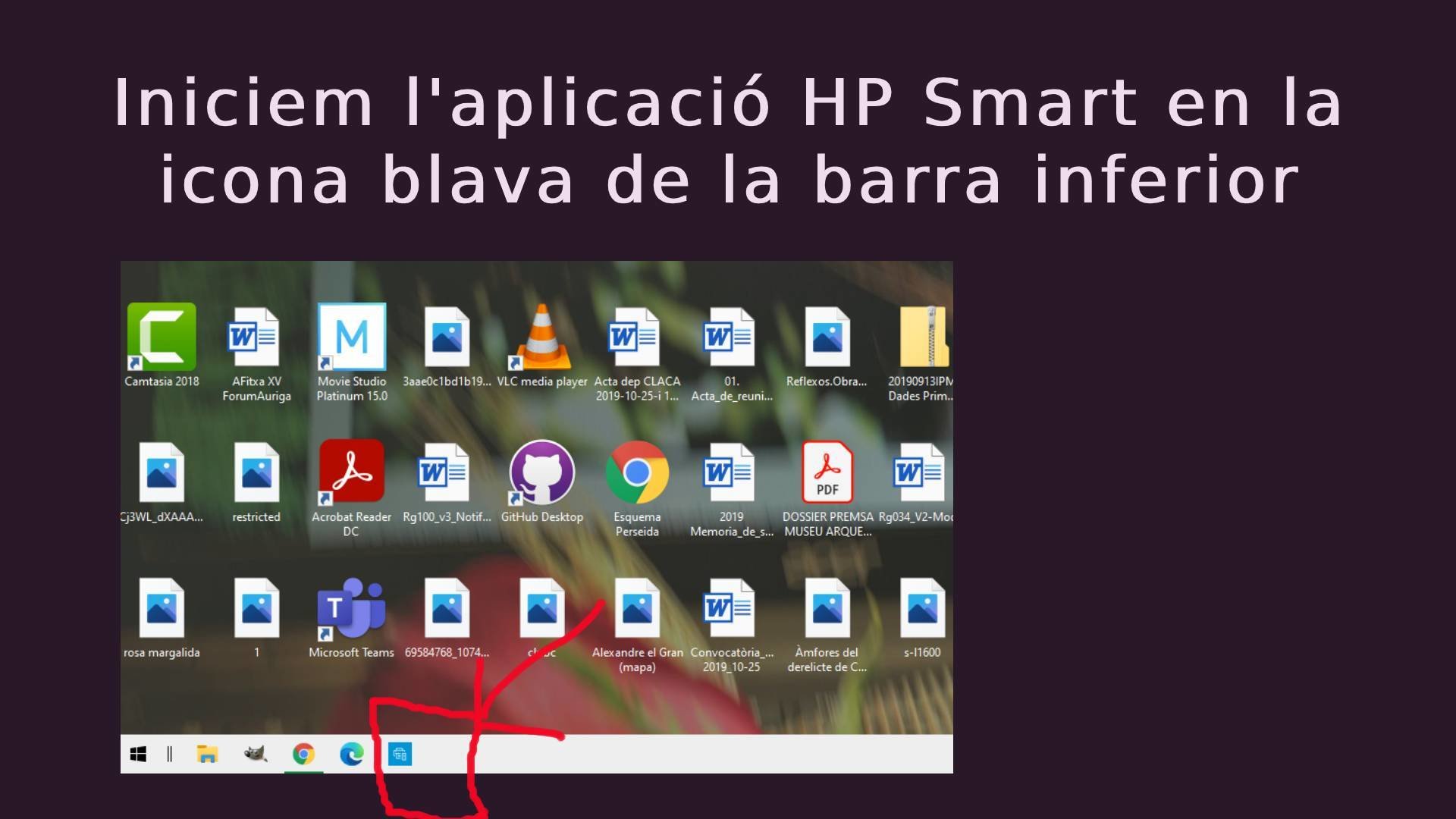
Task: Select the GitHub Desktop shortcut
Action: pos(541,472)
